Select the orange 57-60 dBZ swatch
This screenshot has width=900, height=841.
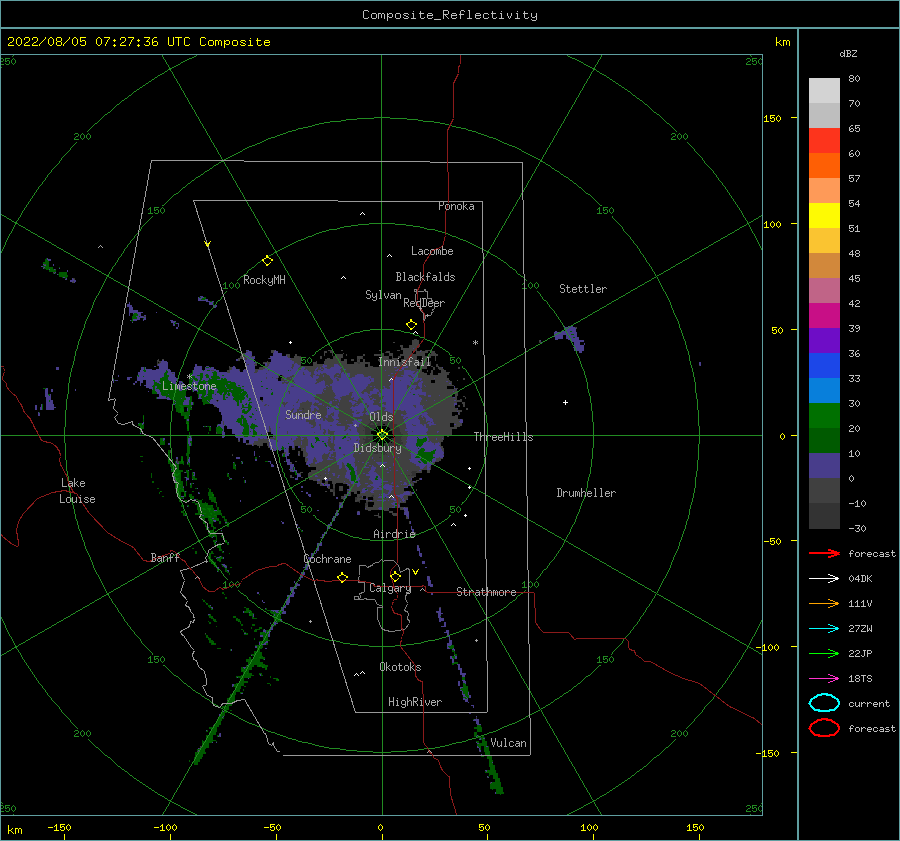coord(824,166)
